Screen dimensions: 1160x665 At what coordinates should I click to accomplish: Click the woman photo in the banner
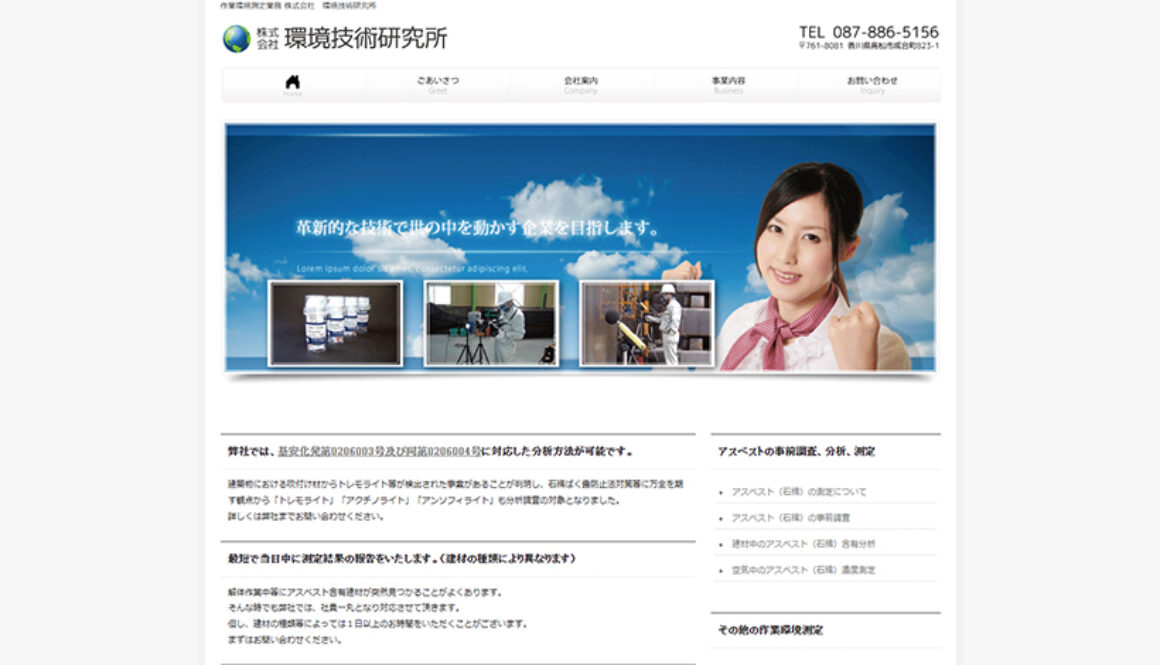coord(817,266)
